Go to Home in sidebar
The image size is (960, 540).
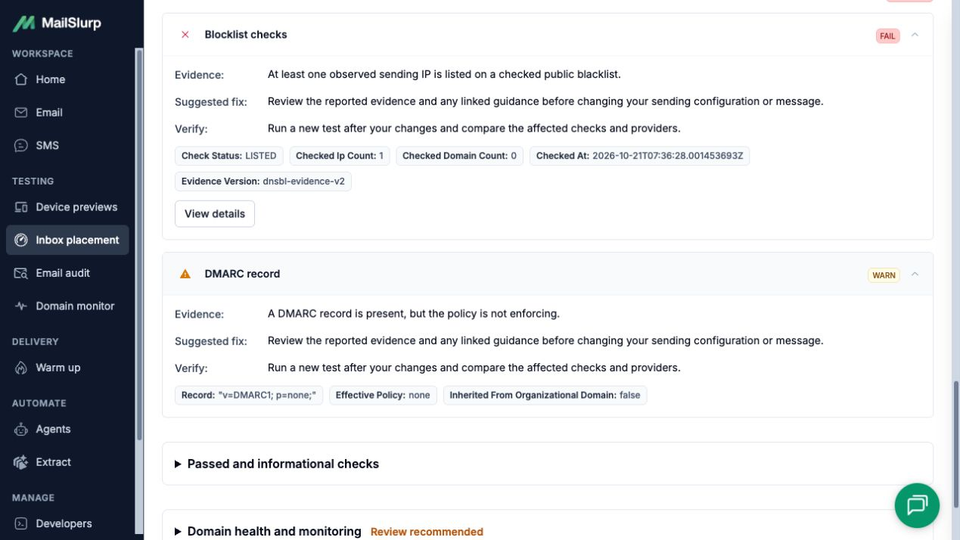click(67, 80)
